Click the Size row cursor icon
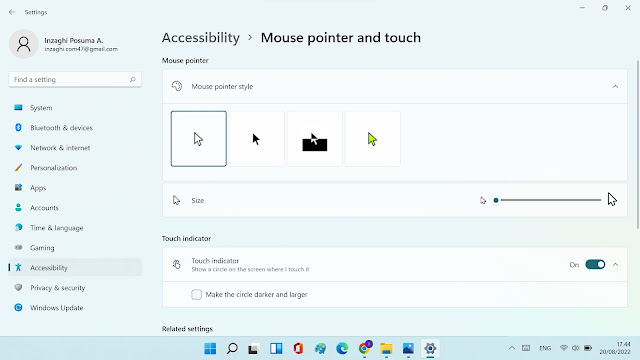640x360 pixels. (x=176, y=200)
